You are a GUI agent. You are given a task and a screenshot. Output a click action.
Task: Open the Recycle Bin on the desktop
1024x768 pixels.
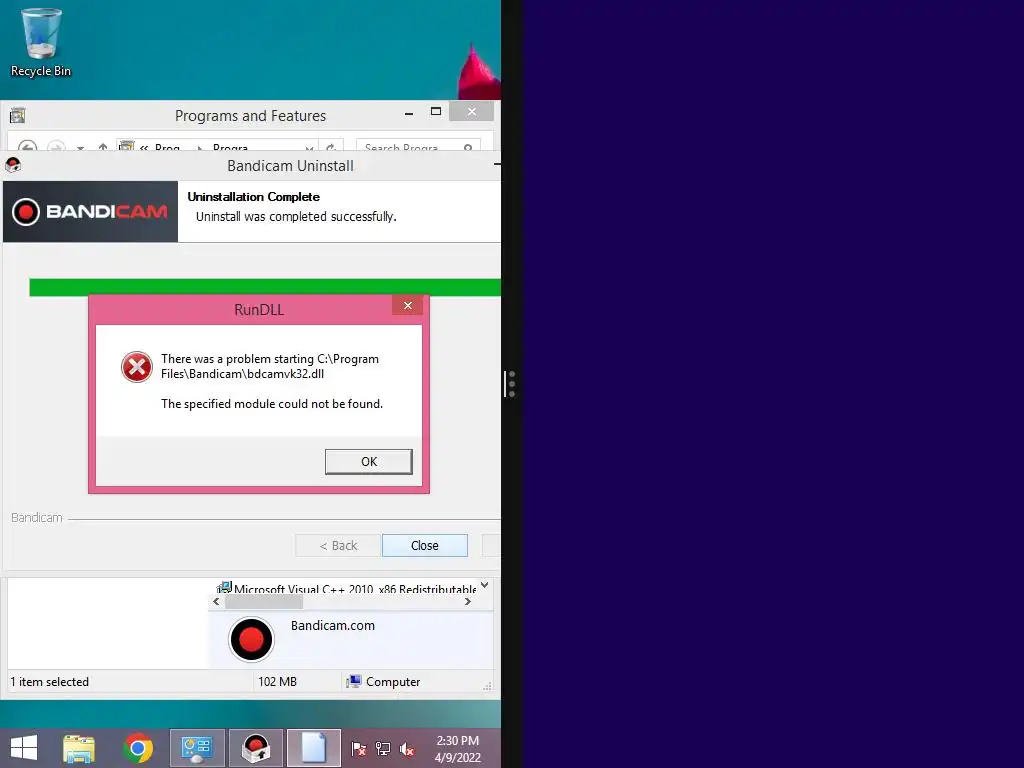click(40, 42)
